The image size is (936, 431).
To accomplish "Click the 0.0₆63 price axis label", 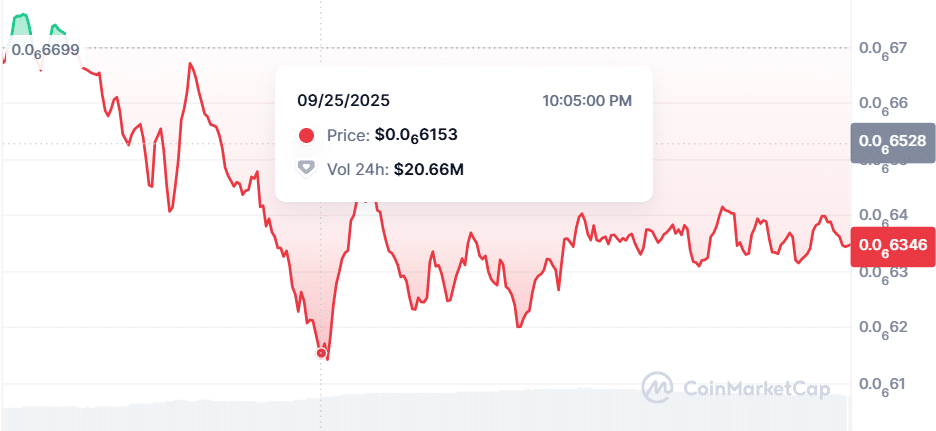I will [882, 272].
